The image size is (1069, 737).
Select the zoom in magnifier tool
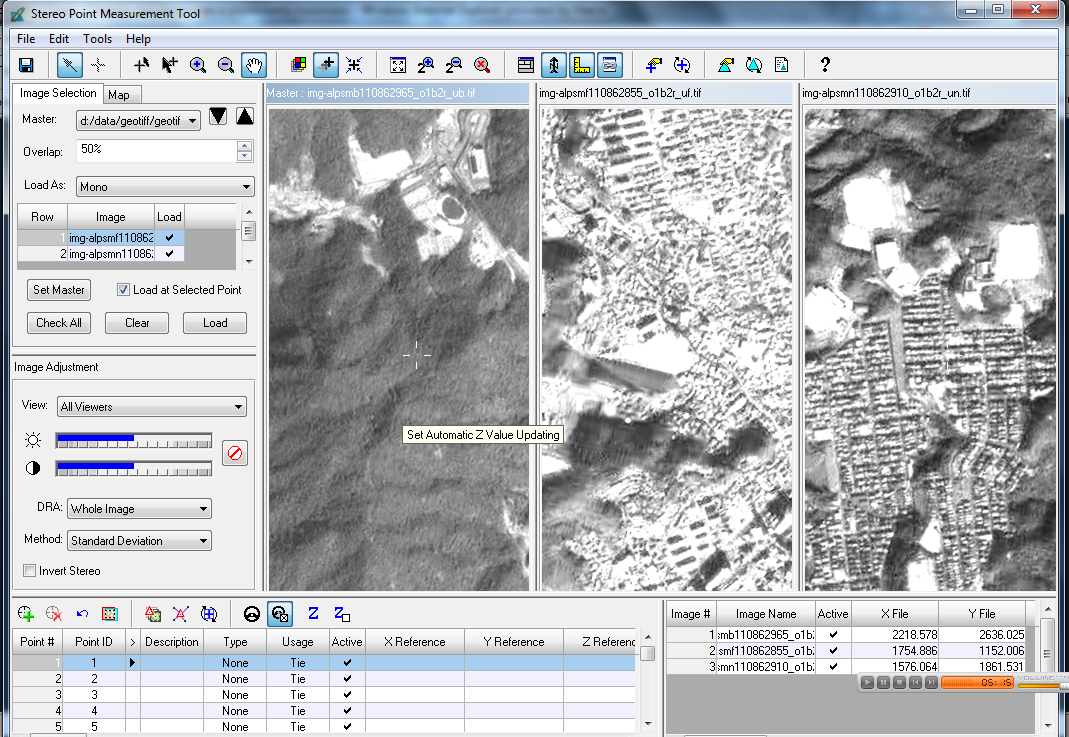198,65
